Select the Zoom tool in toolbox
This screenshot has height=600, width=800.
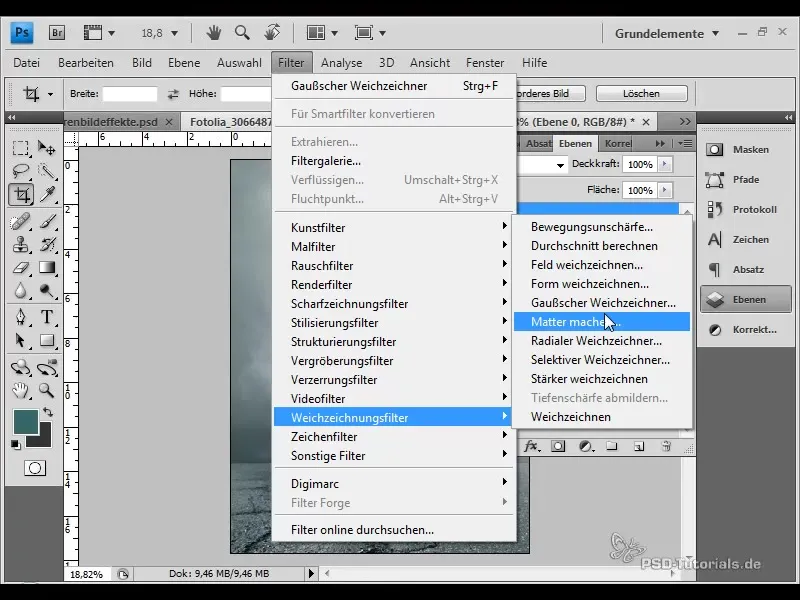pyautogui.click(x=47, y=390)
